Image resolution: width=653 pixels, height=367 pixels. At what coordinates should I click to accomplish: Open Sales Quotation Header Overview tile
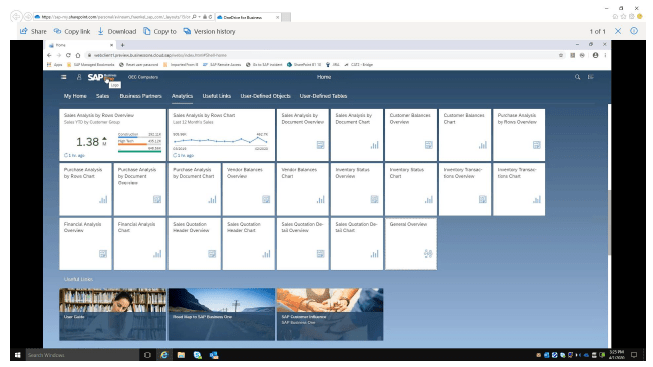coord(194,244)
